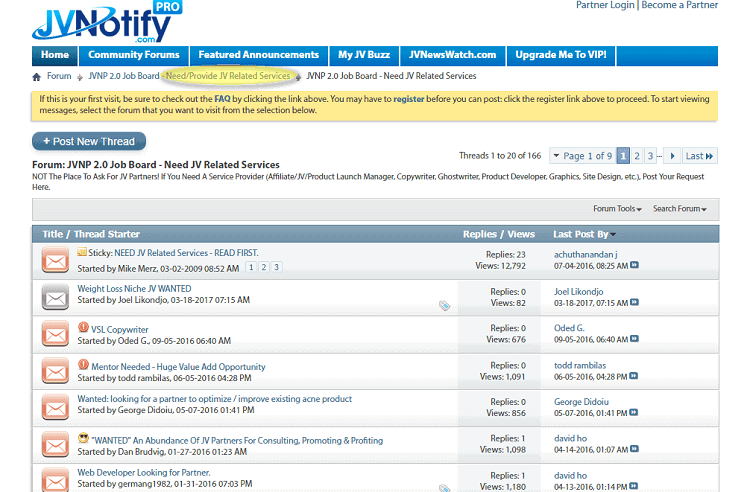The image size is (750, 492).
Task: Open Wanted acne product partner thread
Action: (x=215, y=399)
